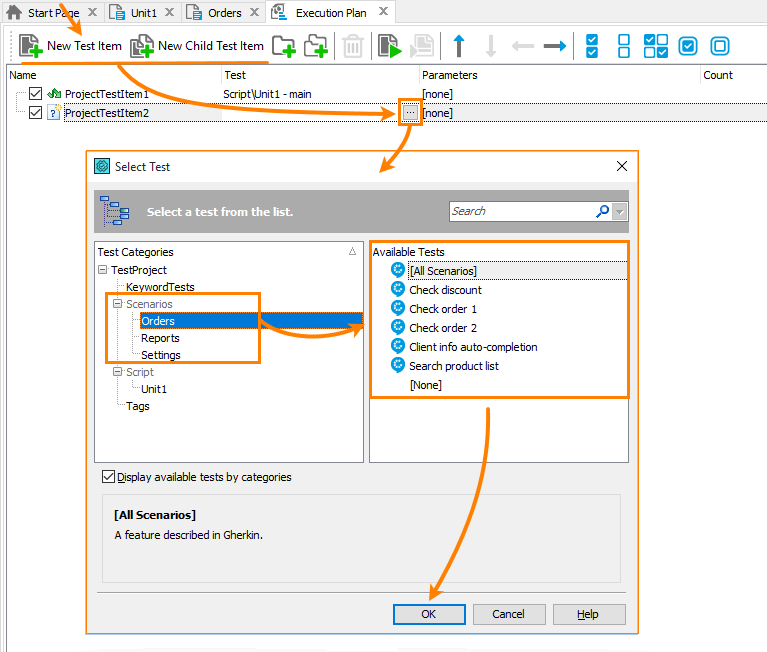Viewport: 767px width, 652px height.
Task: Click the blue right-arrow Indent icon
Action: point(554,46)
